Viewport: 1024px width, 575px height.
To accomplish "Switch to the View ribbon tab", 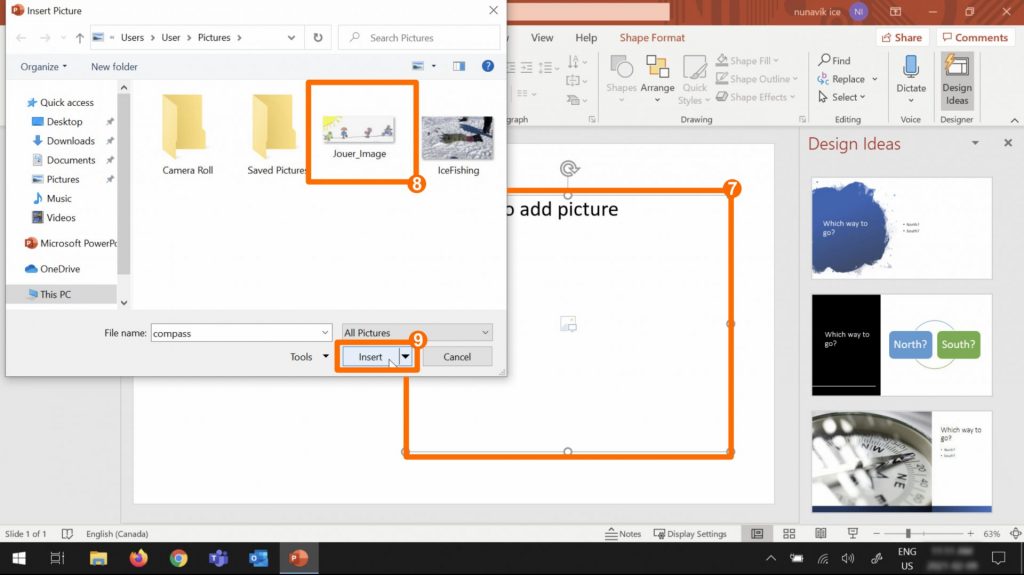I will (542, 38).
